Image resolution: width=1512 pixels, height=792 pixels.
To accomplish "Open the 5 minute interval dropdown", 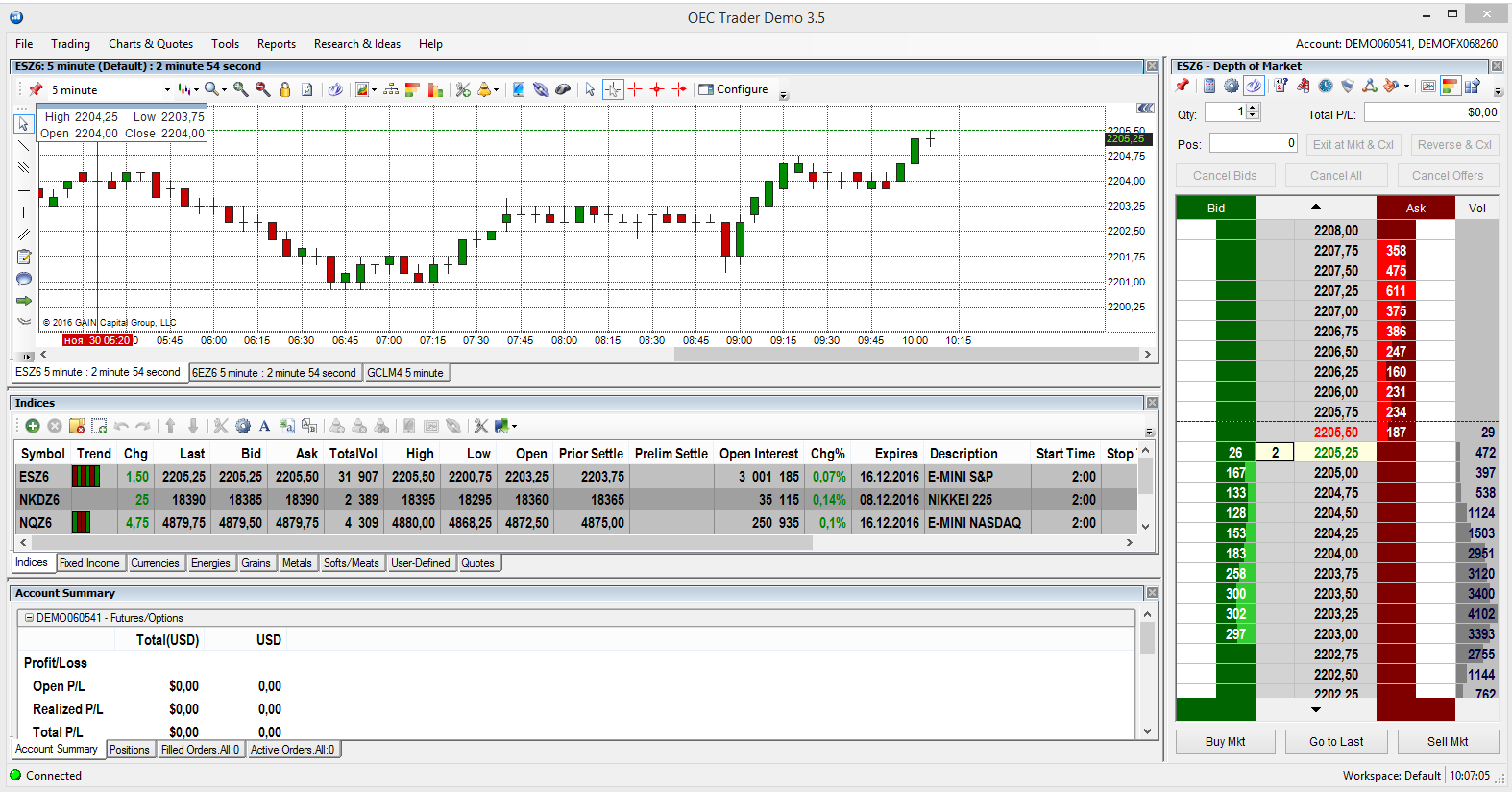I will 167,90.
